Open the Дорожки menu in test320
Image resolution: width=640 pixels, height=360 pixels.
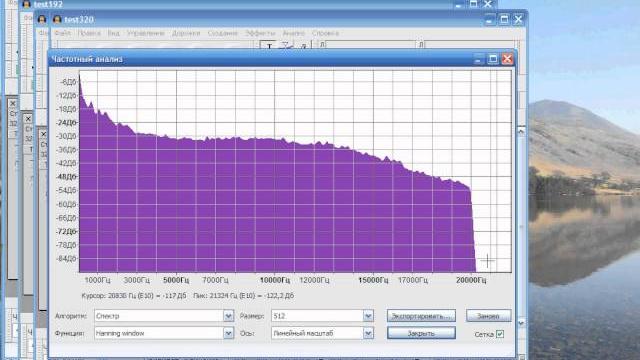[x=186, y=33]
